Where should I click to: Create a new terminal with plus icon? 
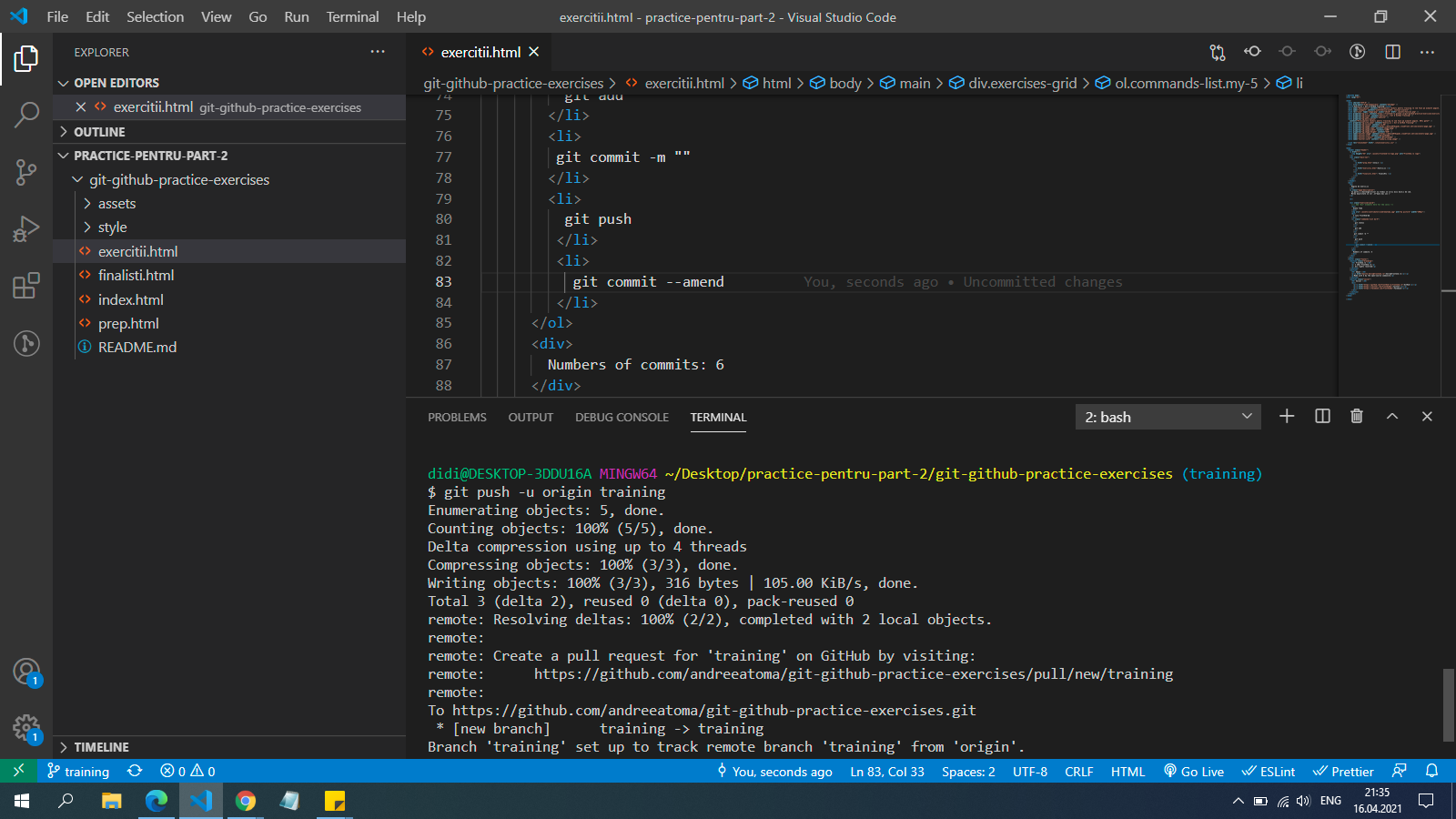[x=1287, y=416]
